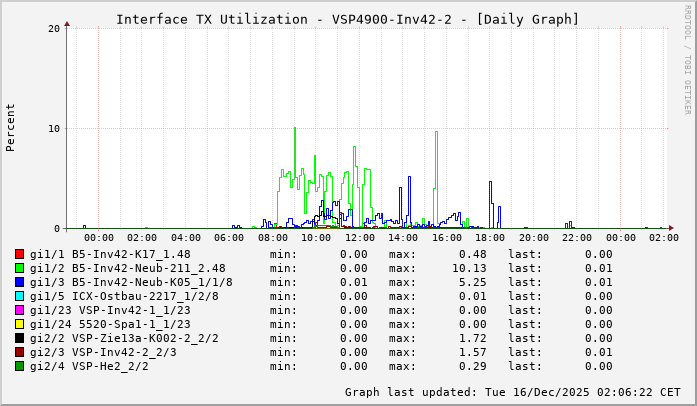Viewport: 697px width, 406px height.
Task: Click the y-axis value 10
Action: (54, 129)
